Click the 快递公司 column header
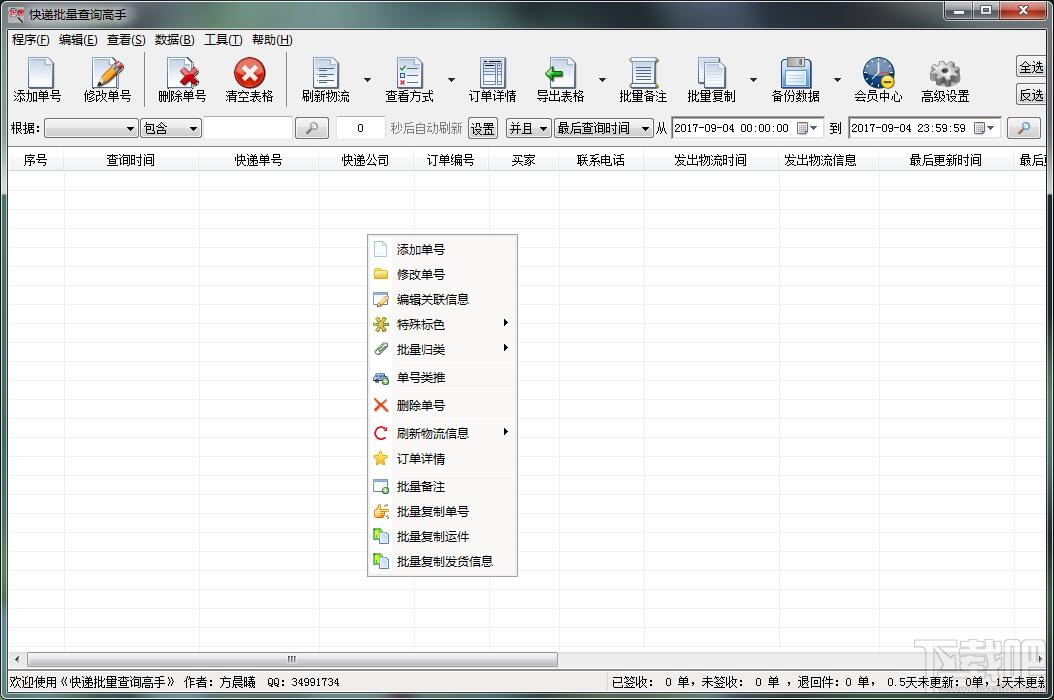This screenshot has width=1054, height=700. pyautogui.click(x=366, y=160)
